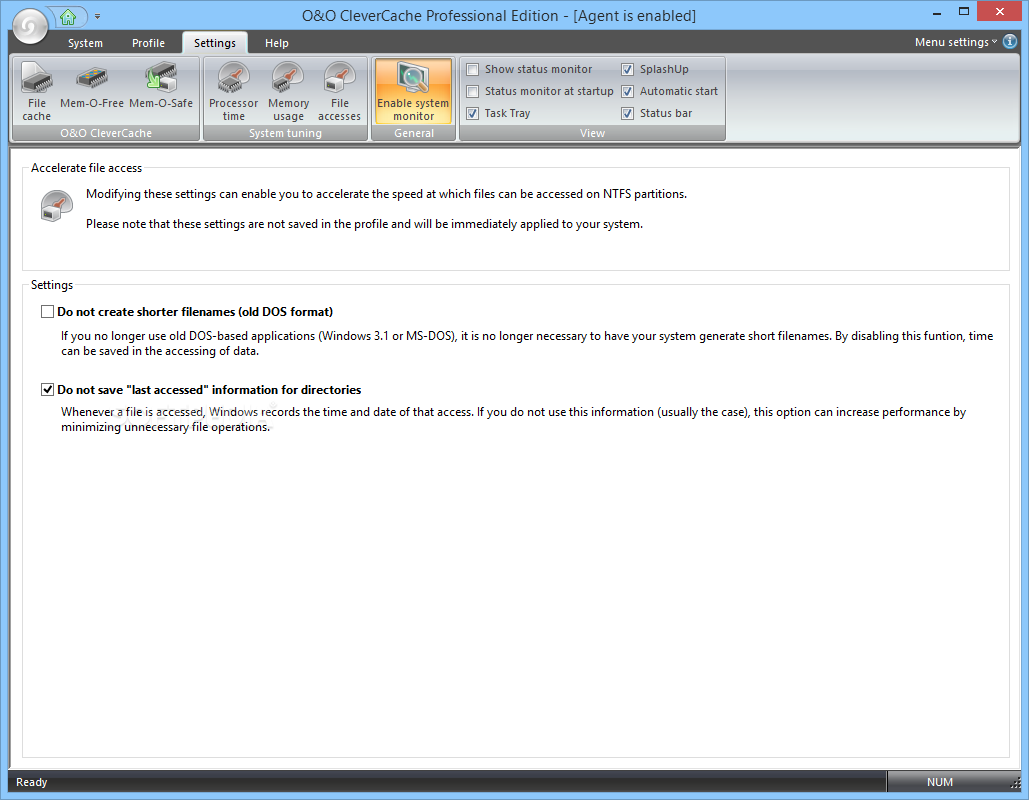Expand the quick access toolbar arrow

(x=97, y=16)
